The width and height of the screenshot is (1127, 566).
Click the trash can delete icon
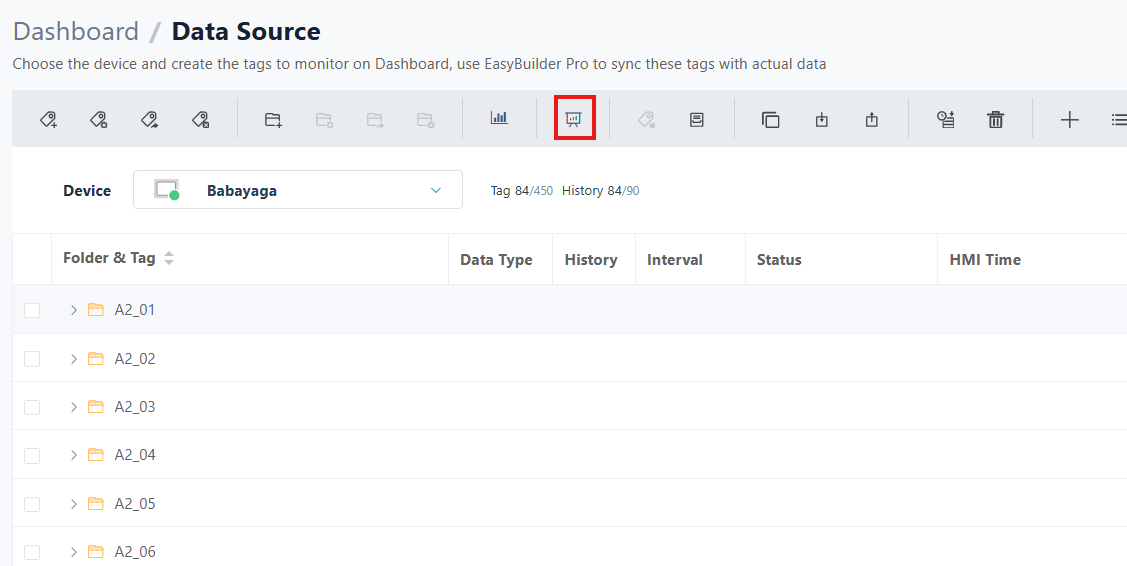(x=995, y=120)
